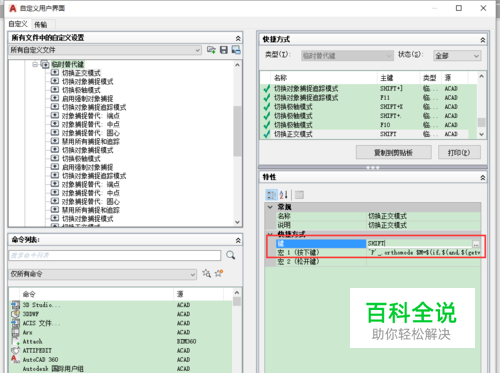Viewport: 500px width, 373px height.
Task: Click the 键 property value field SHIFT
Action: click(419, 244)
